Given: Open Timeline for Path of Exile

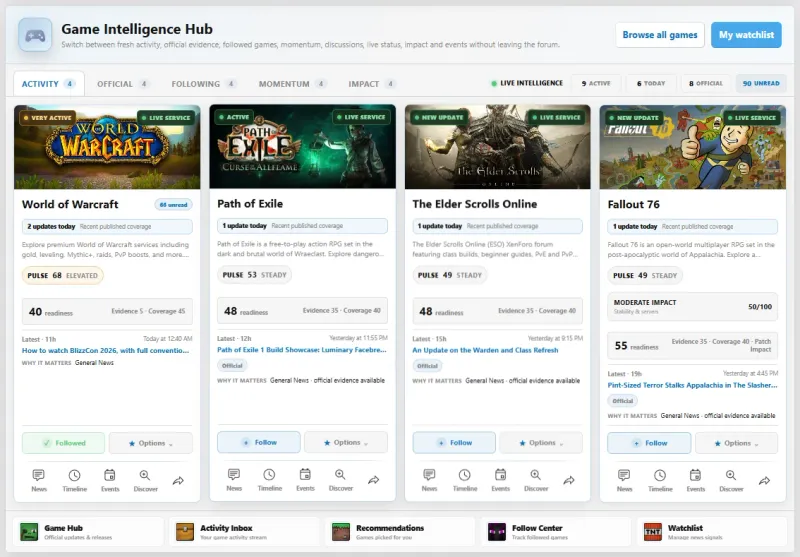Looking at the screenshot, I should point(269,480).
